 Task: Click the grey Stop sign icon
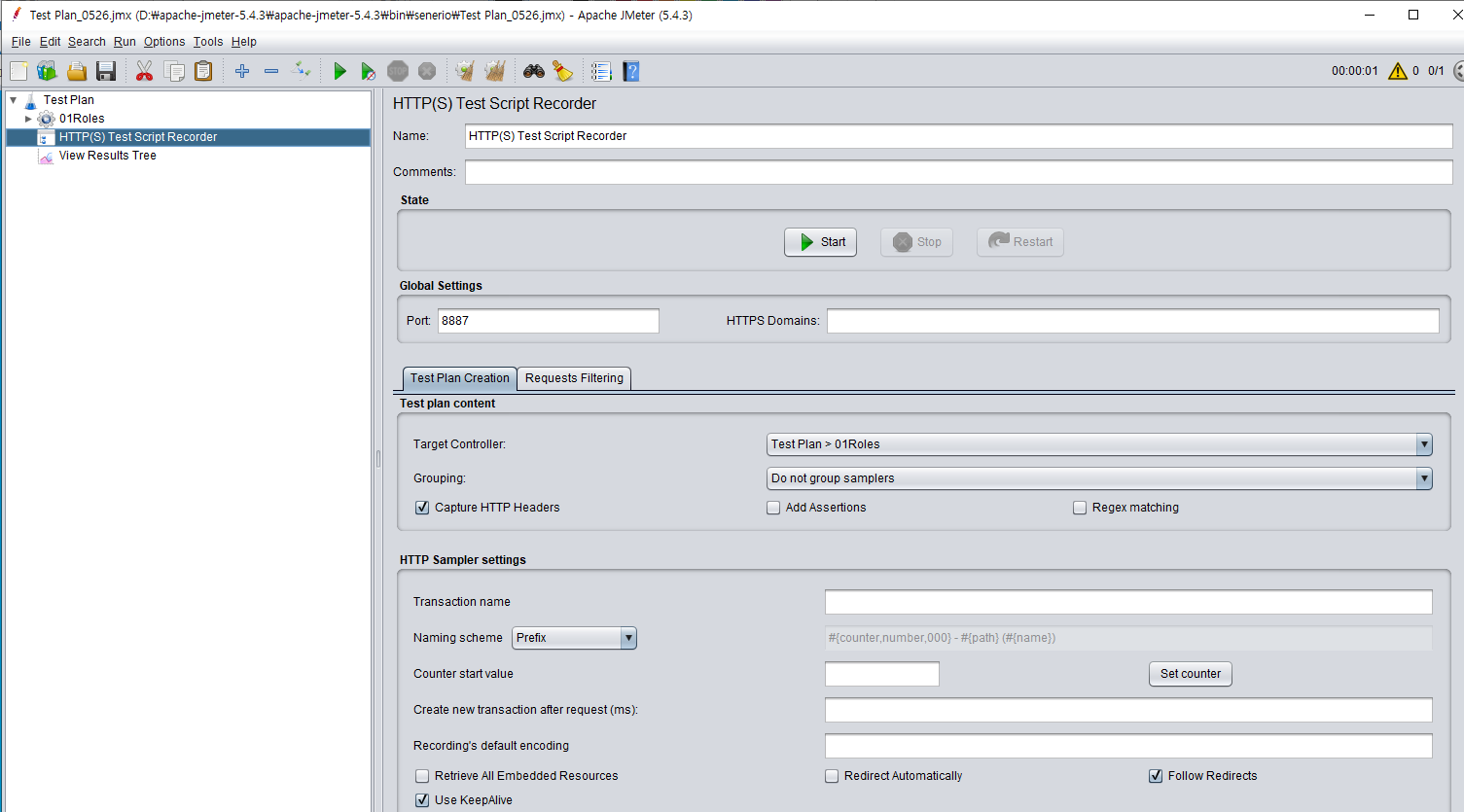point(398,71)
